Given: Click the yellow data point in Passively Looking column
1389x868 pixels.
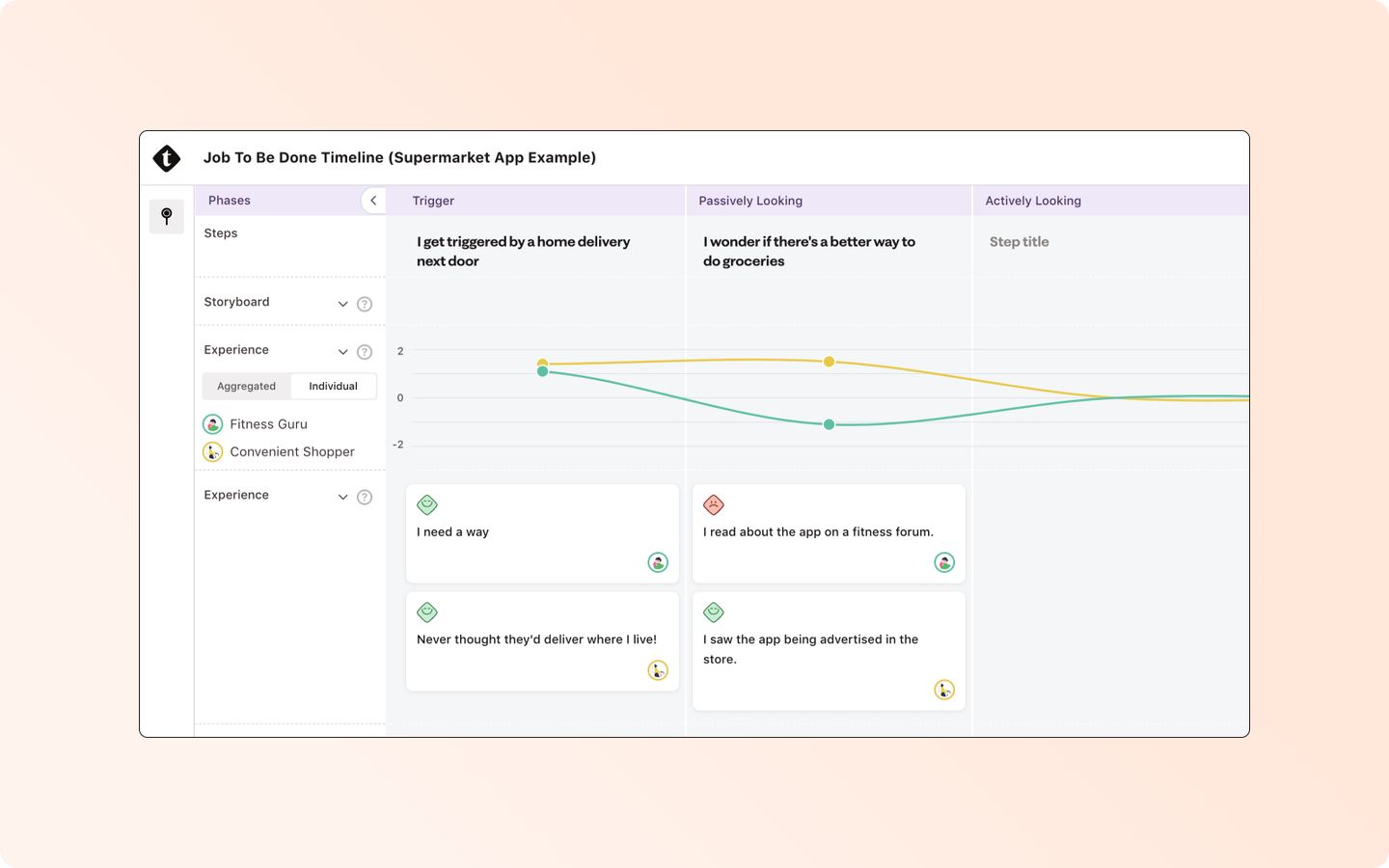Looking at the screenshot, I should [x=829, y=362].
